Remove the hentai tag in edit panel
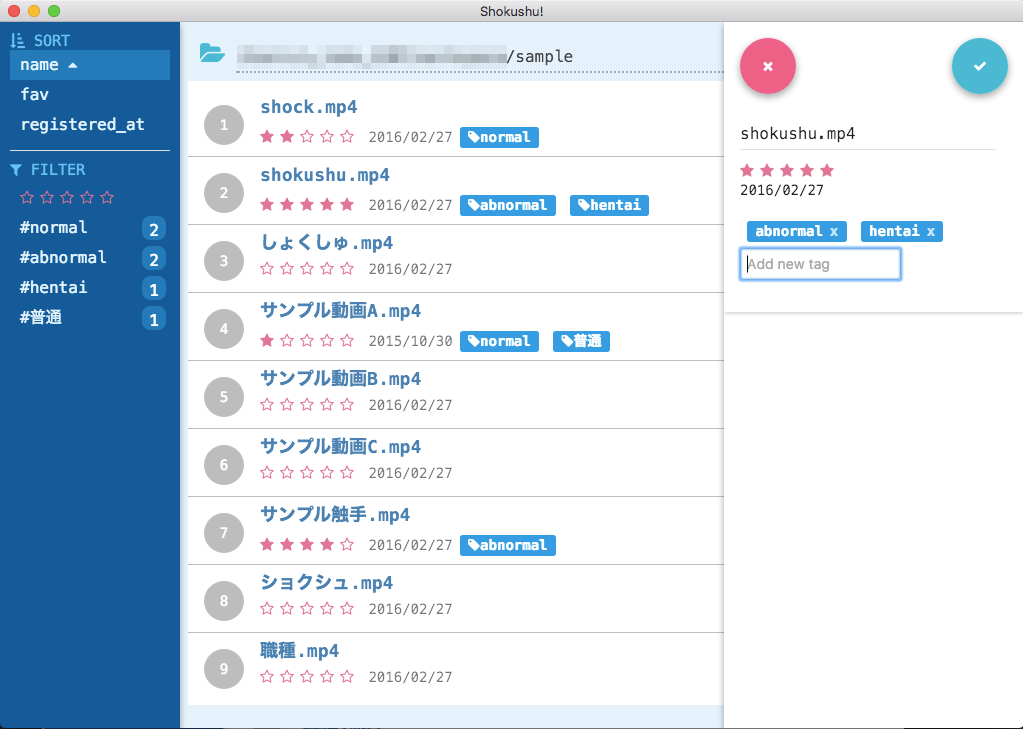The width and height of the screenshot is (1023, 729). click(x=931, y=231)
